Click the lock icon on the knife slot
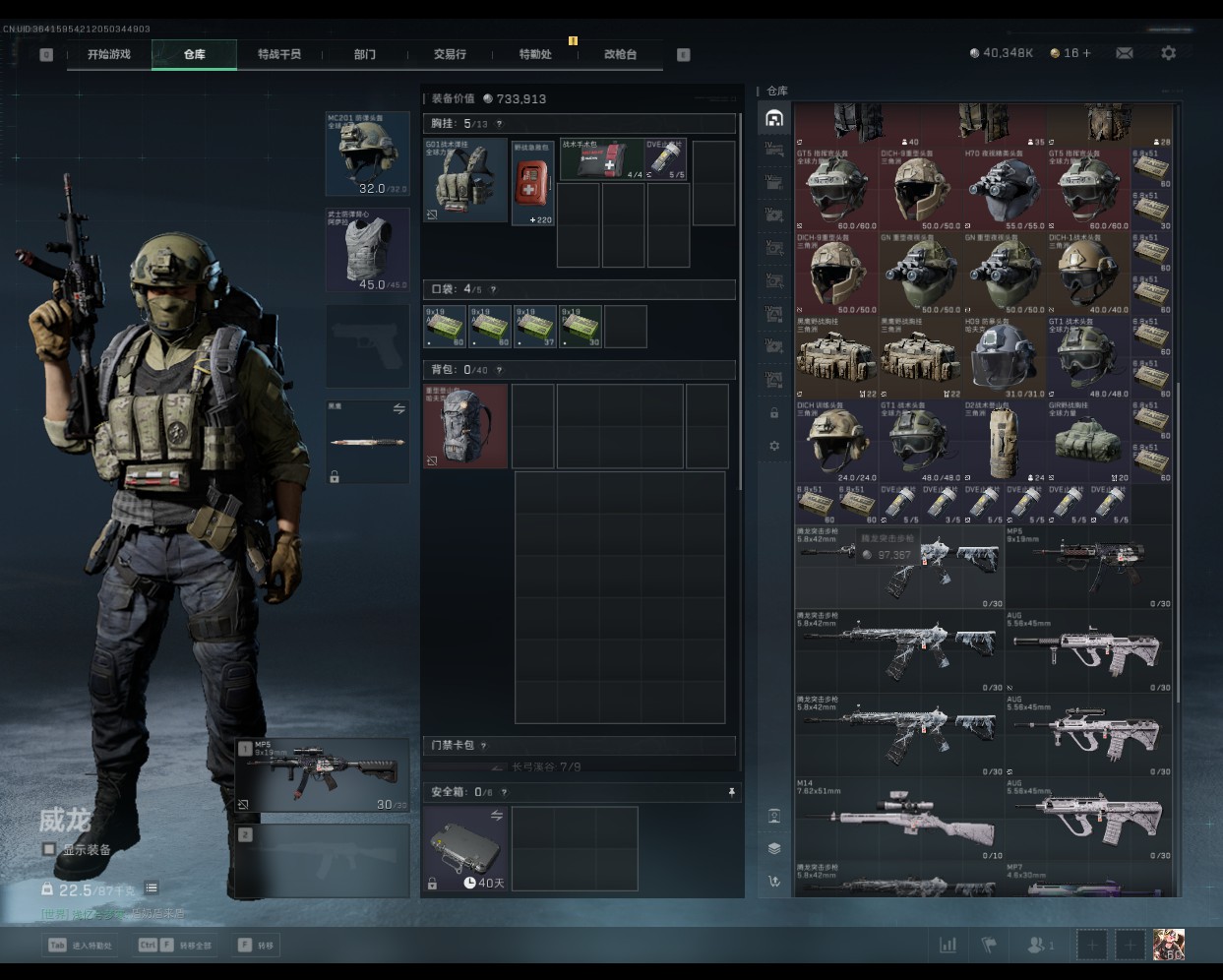The width and height of the screenshot is (1223, 980). 335,477
